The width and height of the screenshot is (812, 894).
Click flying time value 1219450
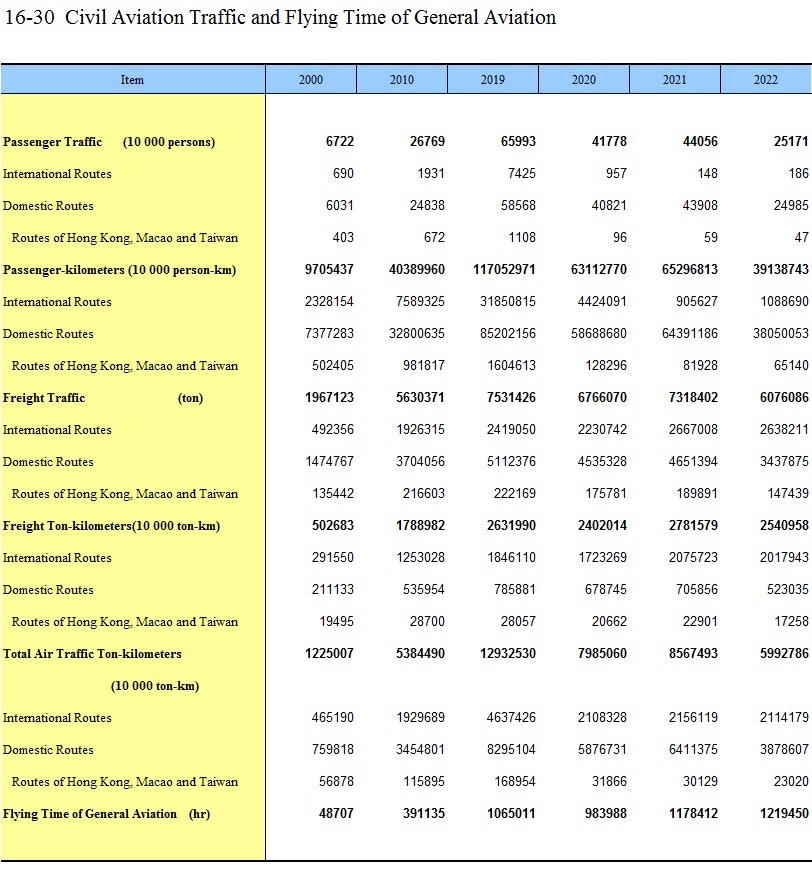click(x=784, y=814)
